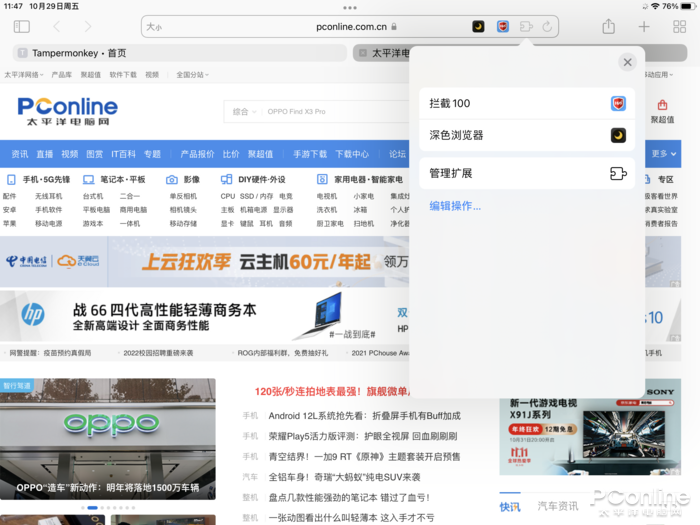The height and width of the screenshot is (525, 700).
Task: Show the tab overview grid
Action: click(x=679, y=27)
